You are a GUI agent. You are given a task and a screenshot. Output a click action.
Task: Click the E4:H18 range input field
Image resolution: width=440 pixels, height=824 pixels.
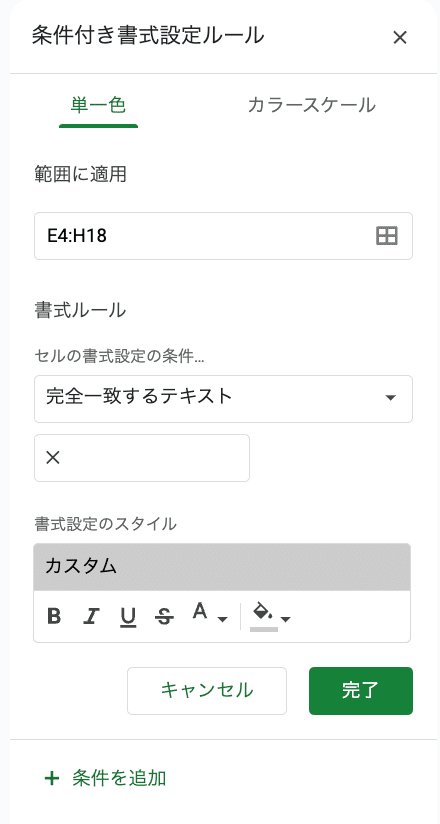[223, 236]
